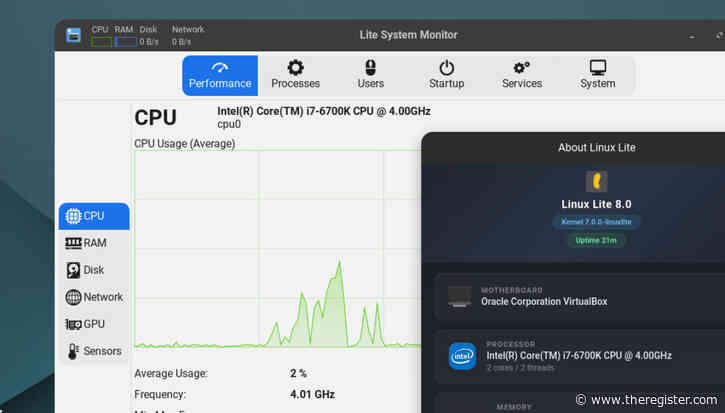Image resolution: width=725 pixels, height=413 pixels.
Task: Click the Uptime 21m badge
Action: coord(596,240)
